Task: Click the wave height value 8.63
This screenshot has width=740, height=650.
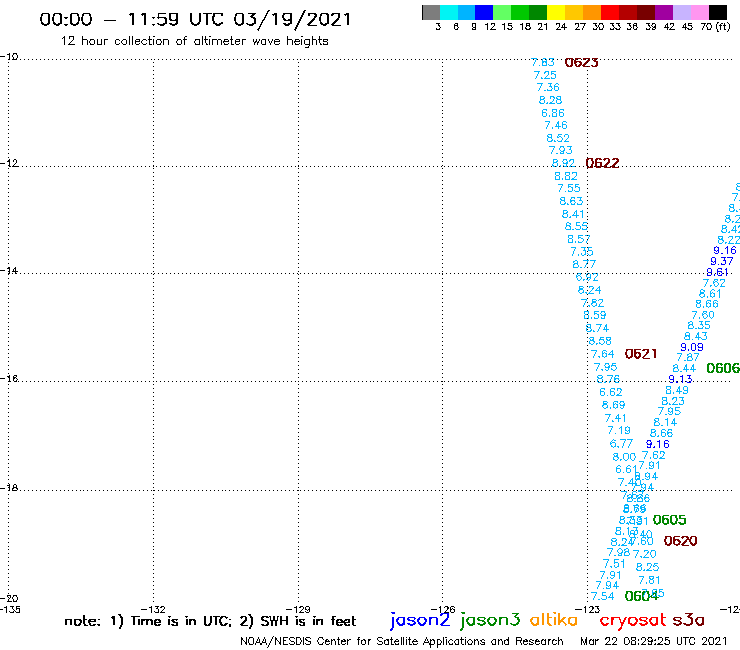Action: click(x=571, y=202)
